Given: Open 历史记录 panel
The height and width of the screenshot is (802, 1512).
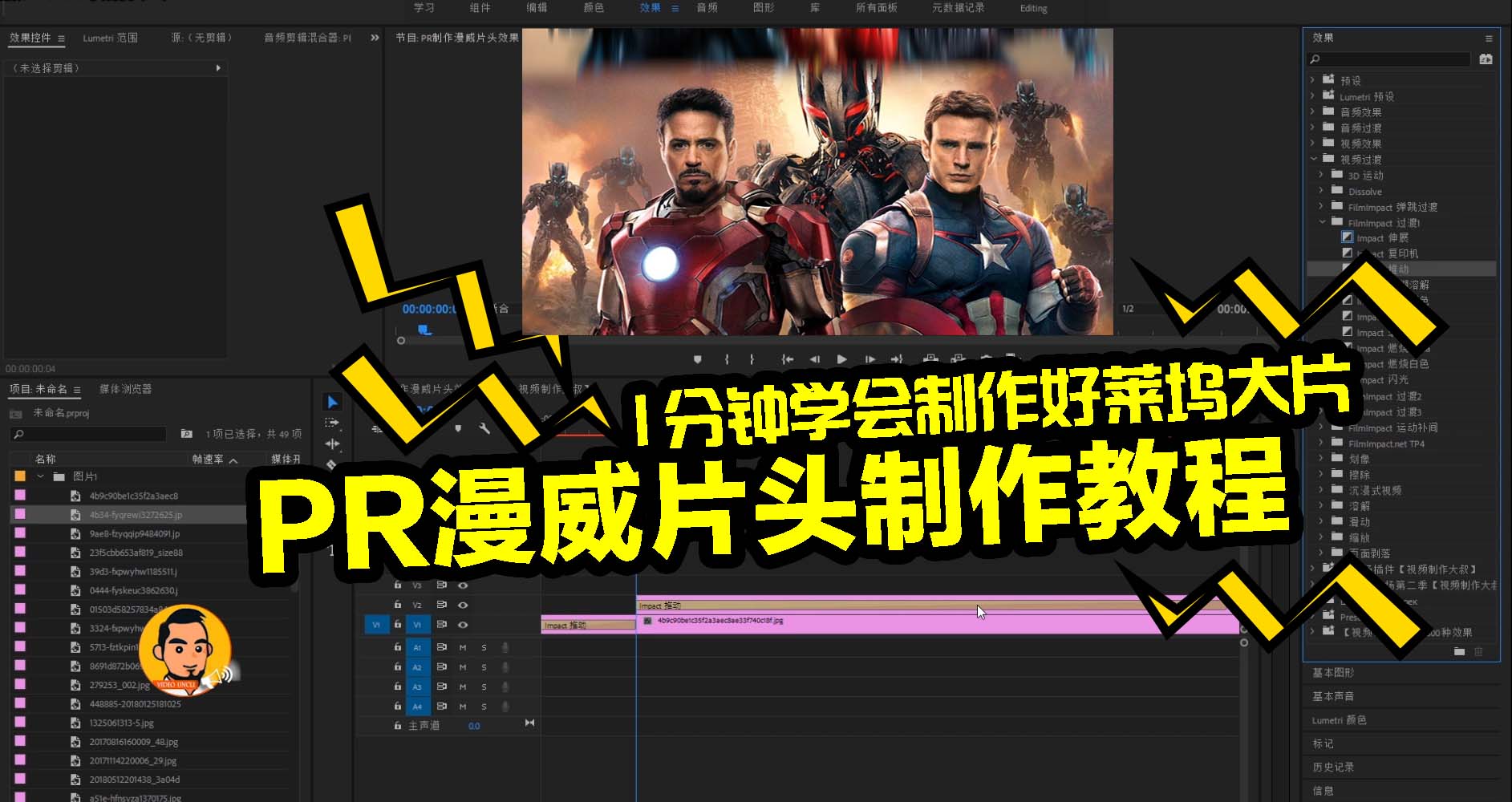Looking at the screenshot, I should (x=1333, y=768).
